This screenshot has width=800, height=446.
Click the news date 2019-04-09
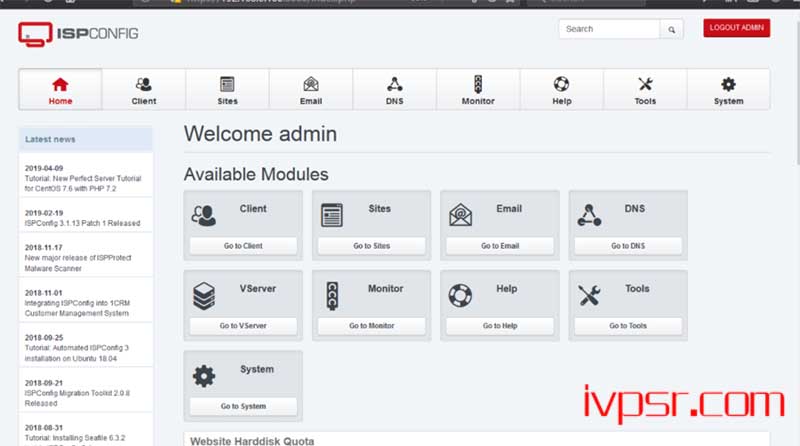click(x=44, y=168)
